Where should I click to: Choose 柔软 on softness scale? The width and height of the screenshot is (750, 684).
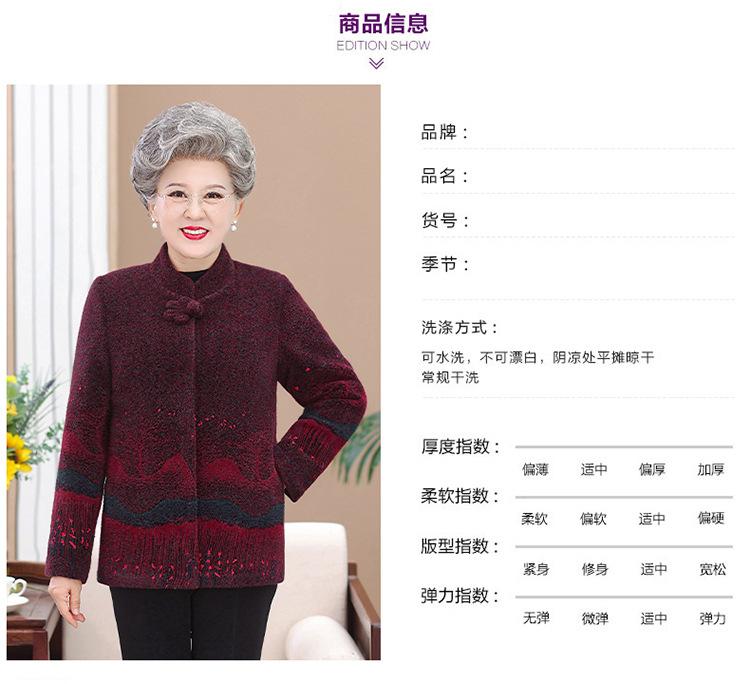click(x=534, y=519)
